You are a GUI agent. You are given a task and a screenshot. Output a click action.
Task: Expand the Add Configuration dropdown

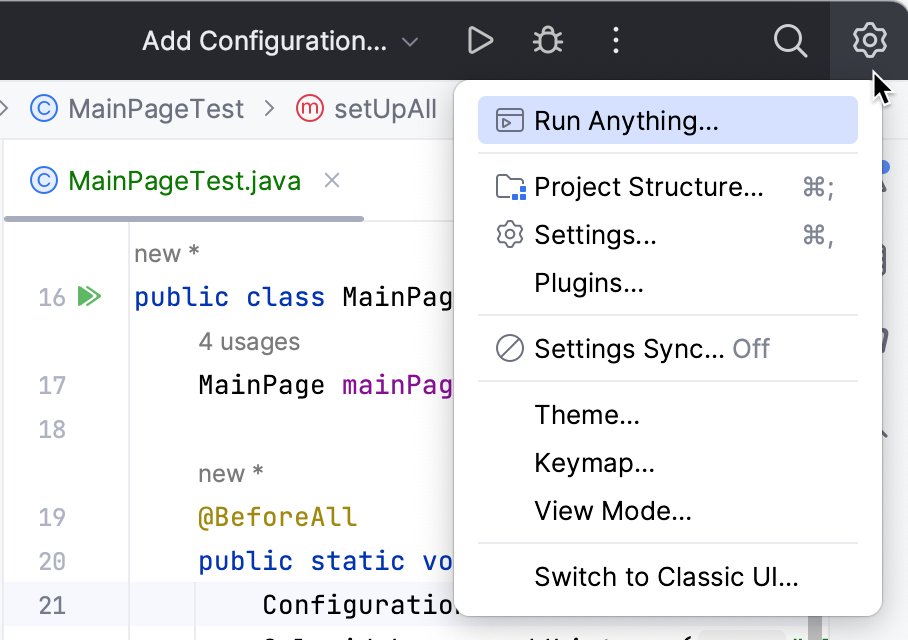280,41
